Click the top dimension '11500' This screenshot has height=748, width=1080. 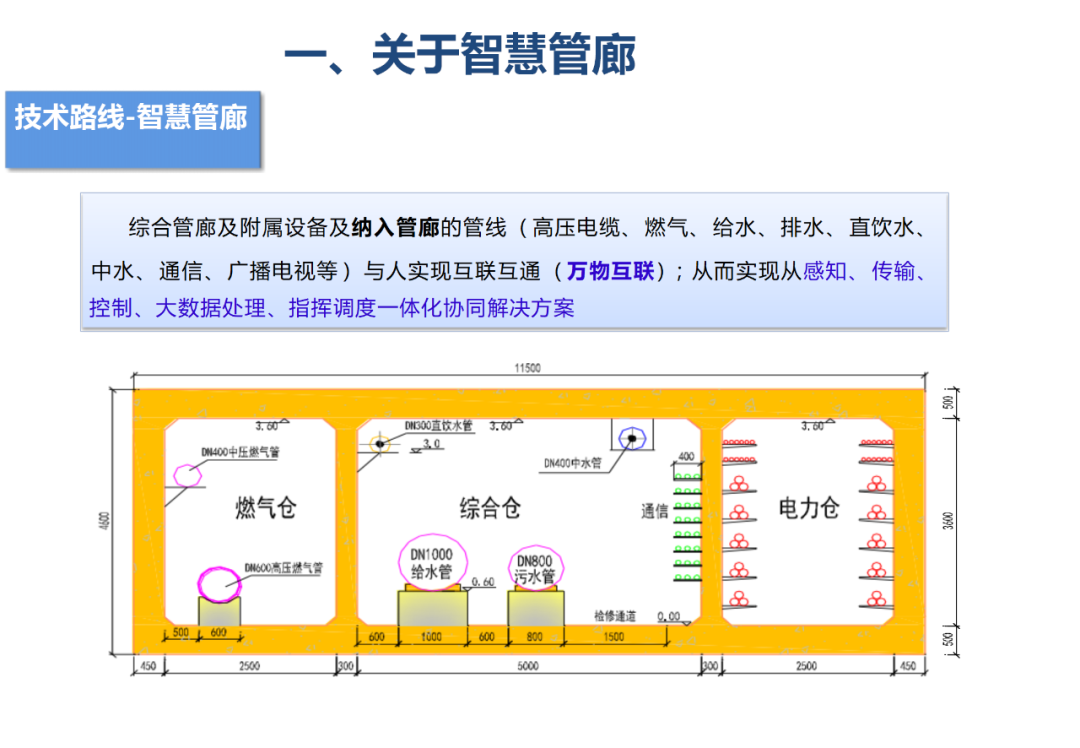(x=528, y=368)
